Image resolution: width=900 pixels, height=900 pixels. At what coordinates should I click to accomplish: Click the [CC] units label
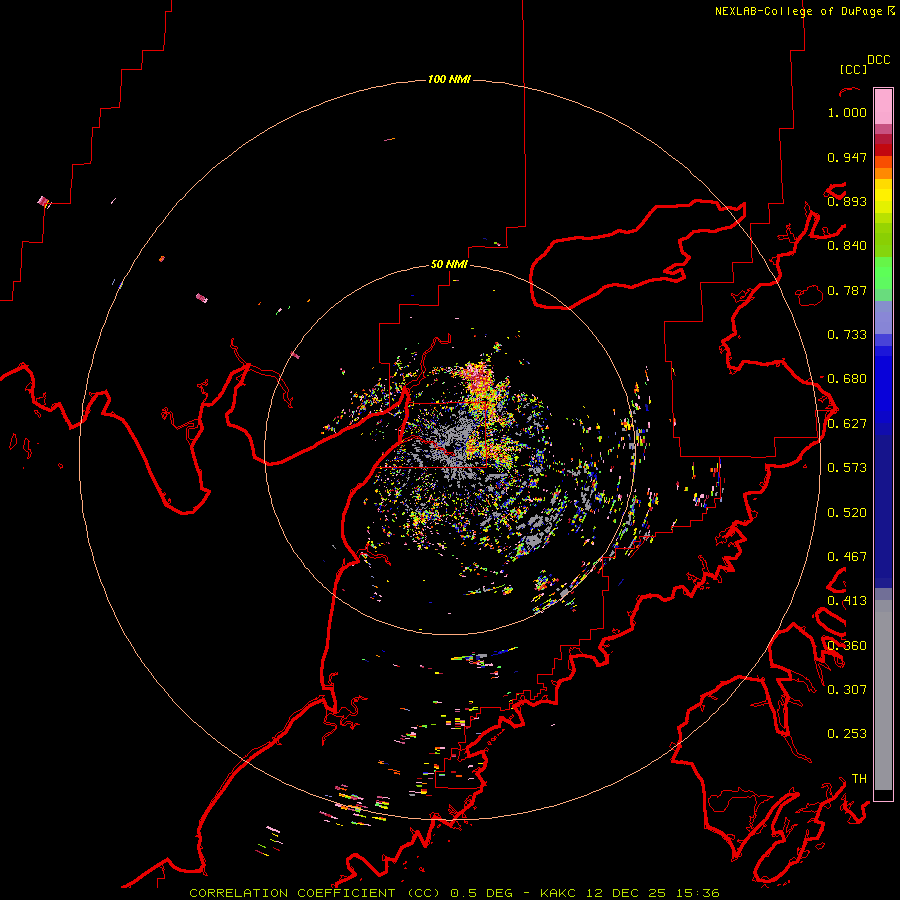click(x=853, y=69)
